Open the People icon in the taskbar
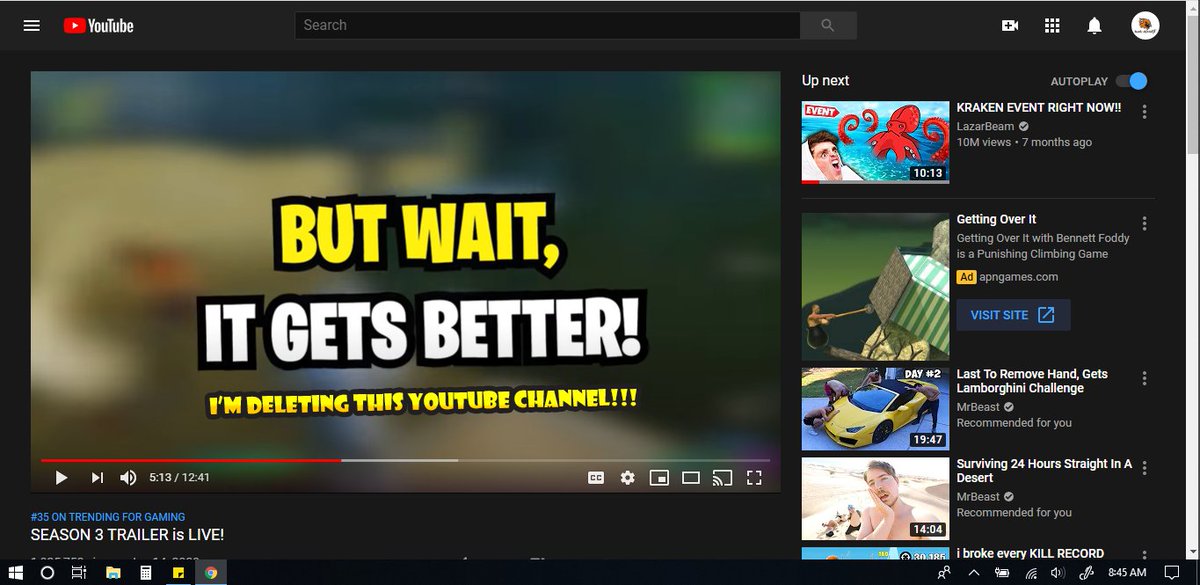The width and height of the screenshot is (1200, 585). (x=945, y=573)
